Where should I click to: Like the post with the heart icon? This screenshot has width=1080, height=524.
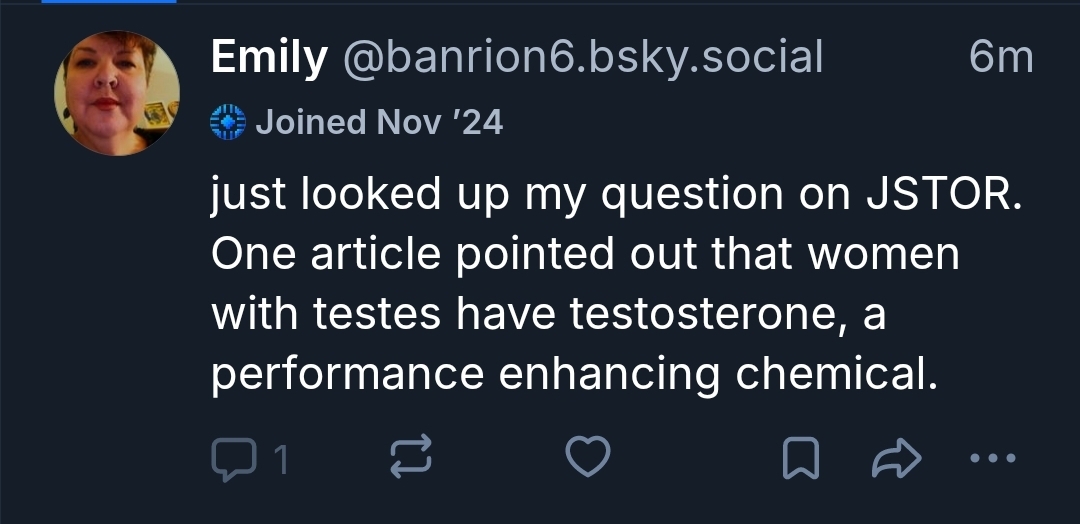tap(588, 459)
